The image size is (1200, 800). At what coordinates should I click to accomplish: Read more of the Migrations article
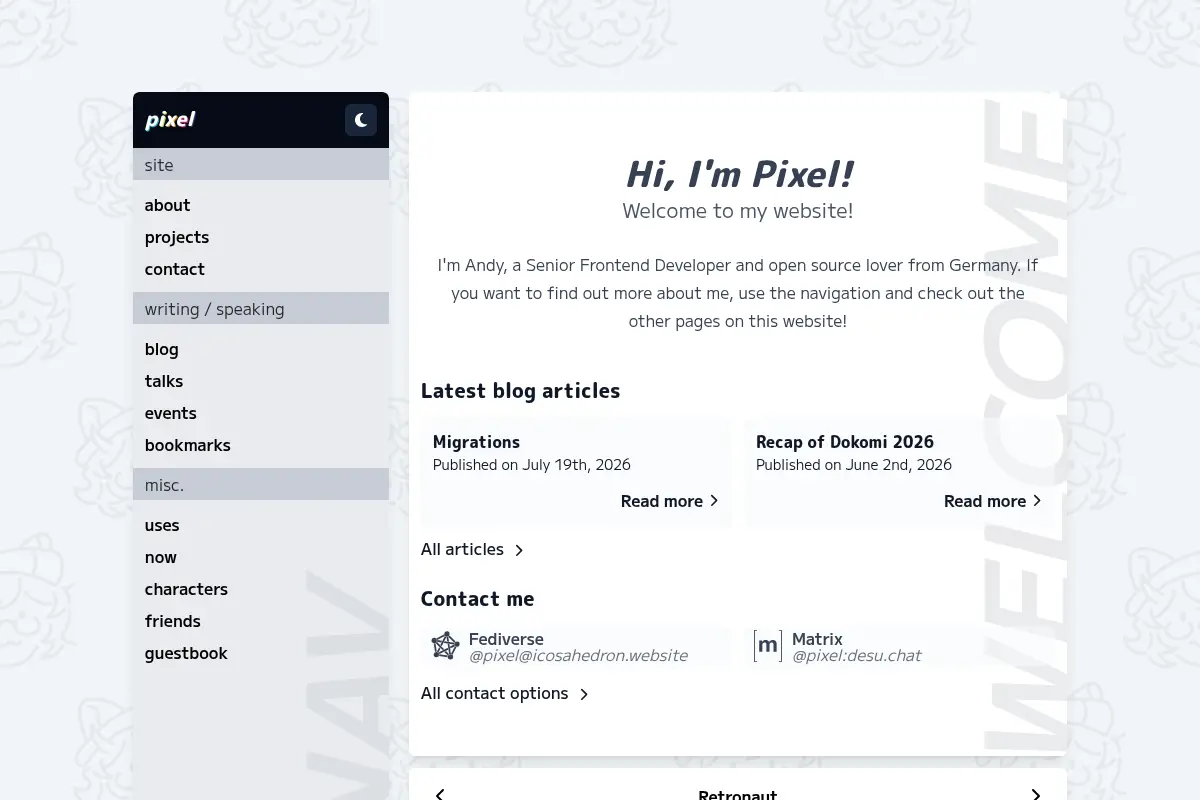[662, 501]
